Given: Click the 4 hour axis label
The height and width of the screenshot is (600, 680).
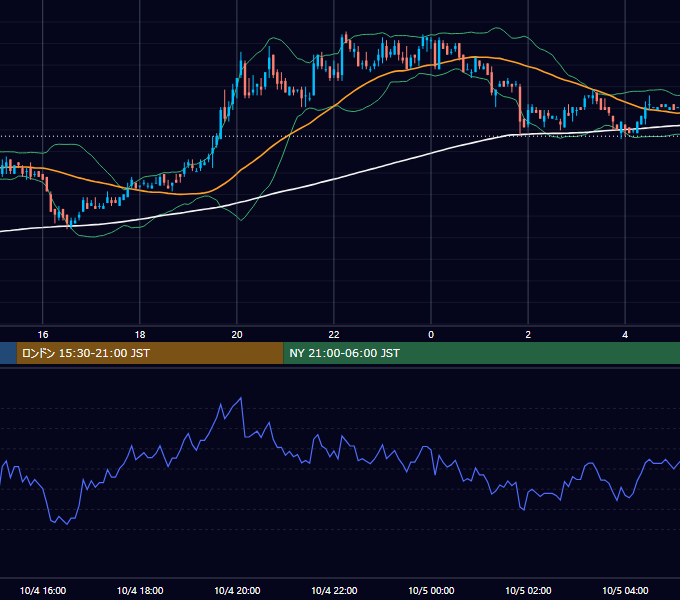Looking at the screenshot, I should click(x=625, y=335).
